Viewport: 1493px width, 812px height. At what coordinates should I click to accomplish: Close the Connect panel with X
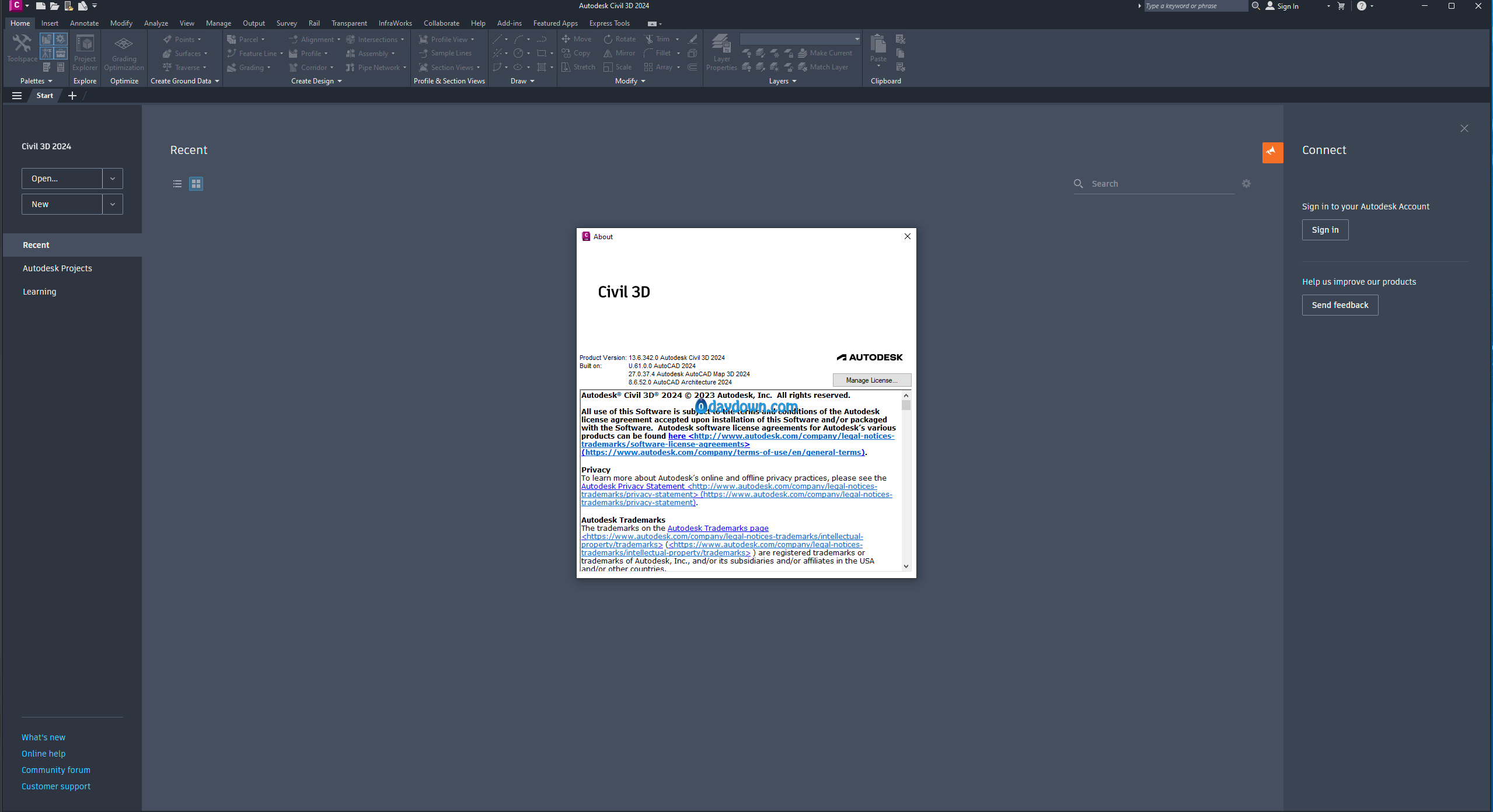click(1464, 128)
